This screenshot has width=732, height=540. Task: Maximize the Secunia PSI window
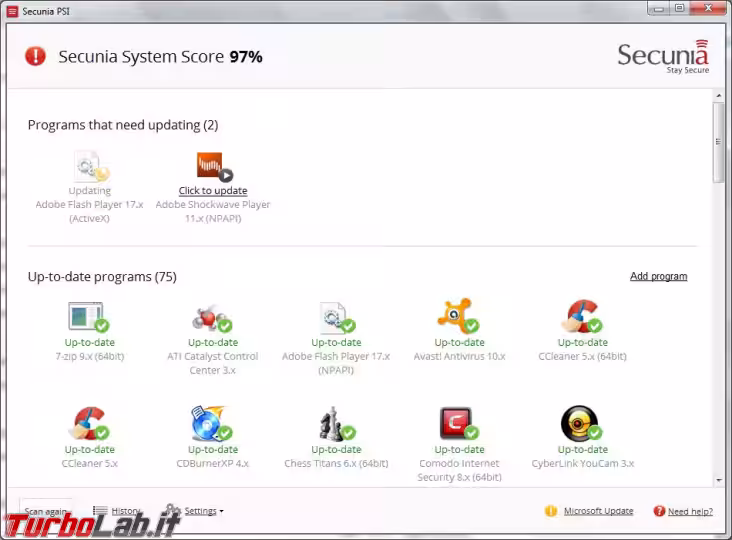[x=680, y=8]
